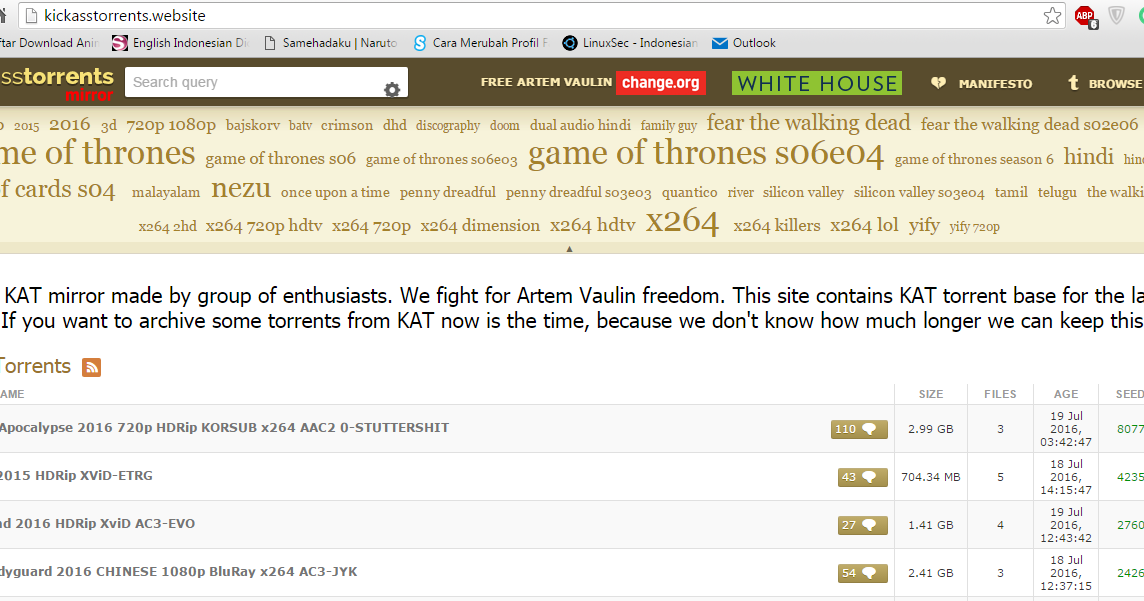Click the heart icon next to MANIFESTO
This screenshot has width=1144, height=601.
tap(936, 84)
